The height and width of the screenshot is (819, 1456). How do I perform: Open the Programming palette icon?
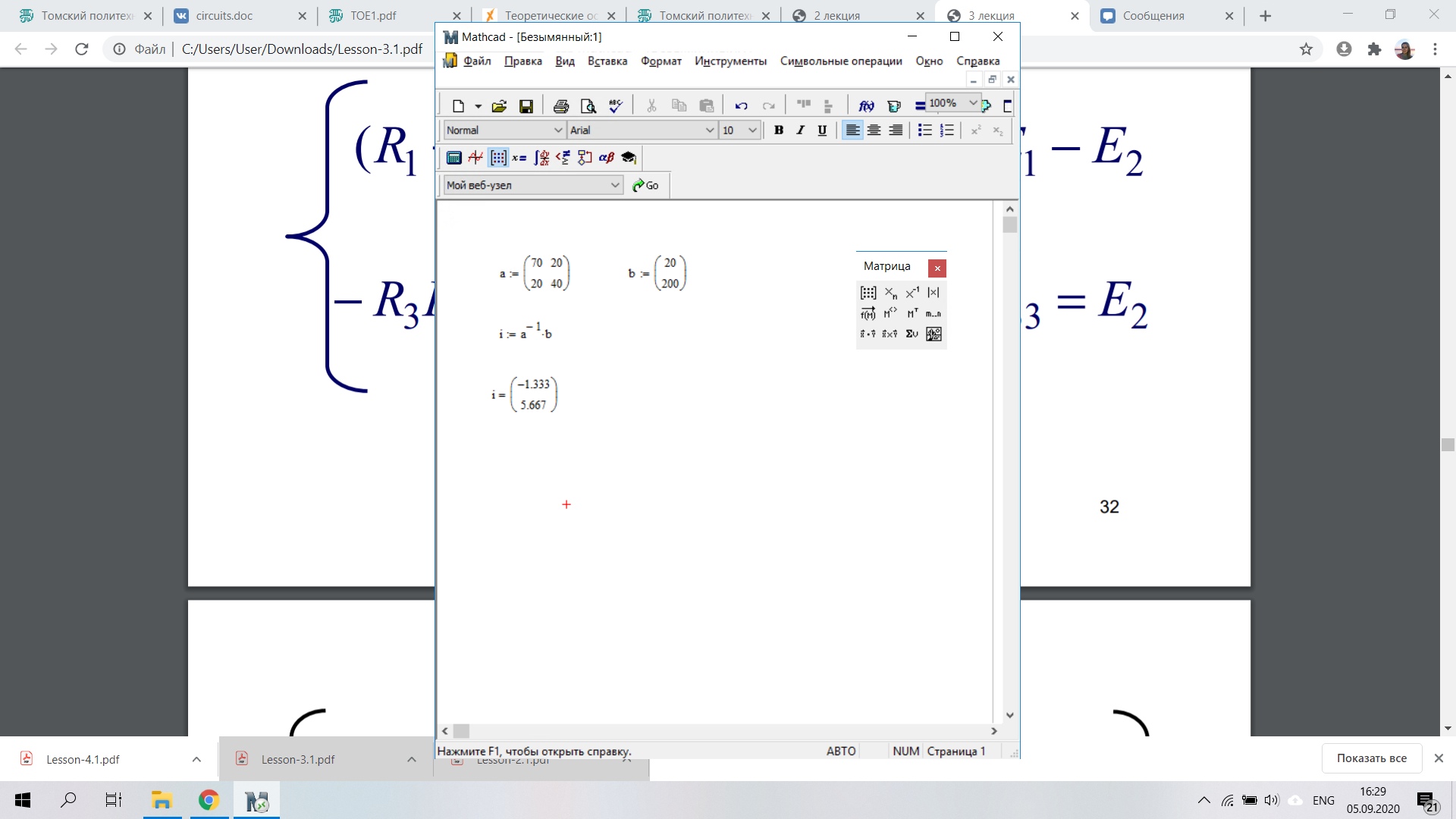point(585,158)
